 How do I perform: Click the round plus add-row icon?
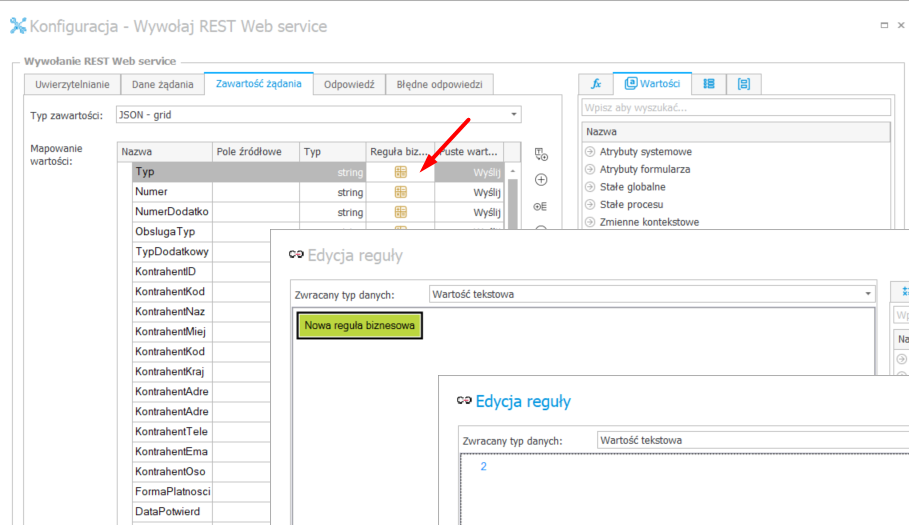pos(541,180)
